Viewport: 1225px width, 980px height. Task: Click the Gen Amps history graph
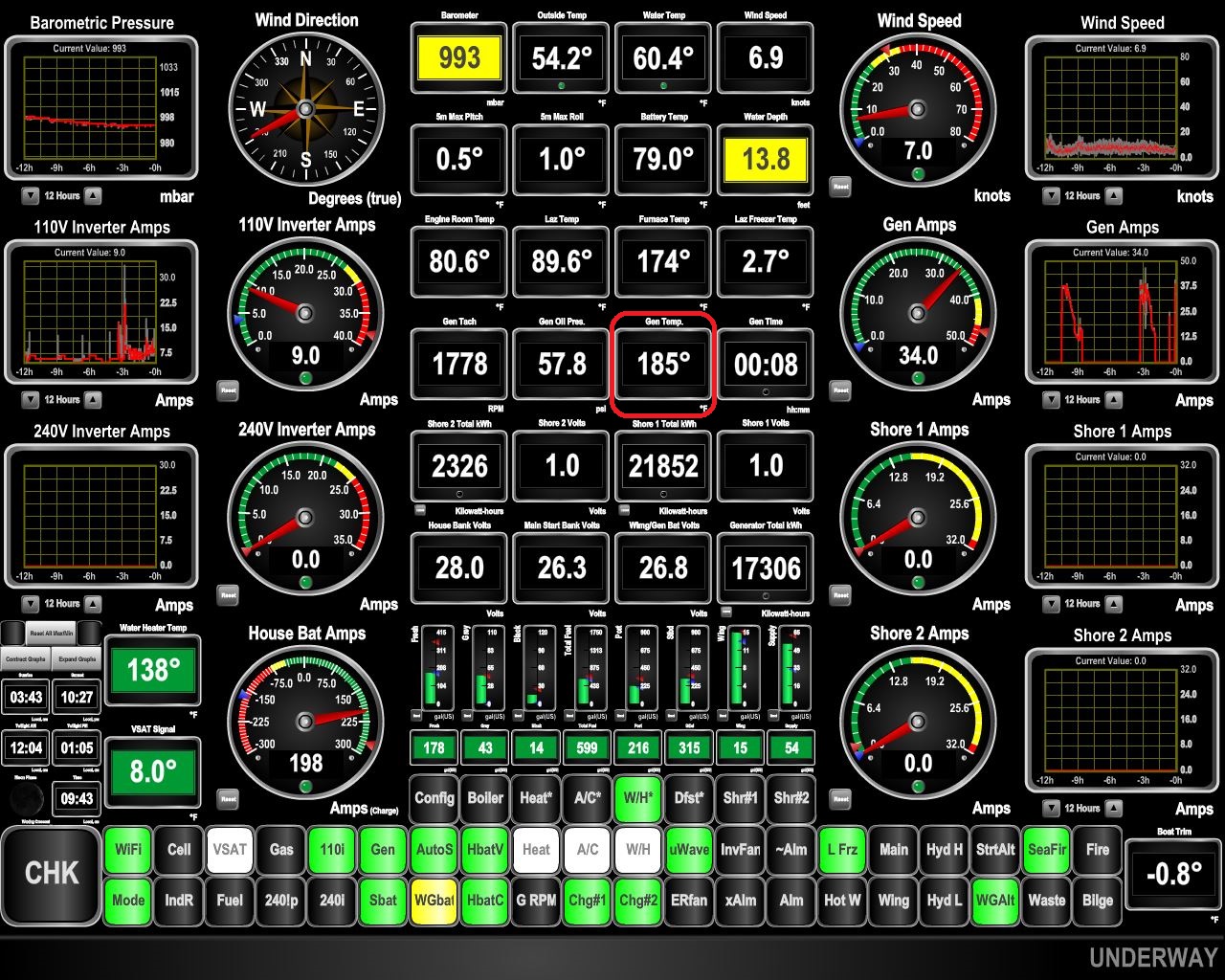coord(1122,312)
